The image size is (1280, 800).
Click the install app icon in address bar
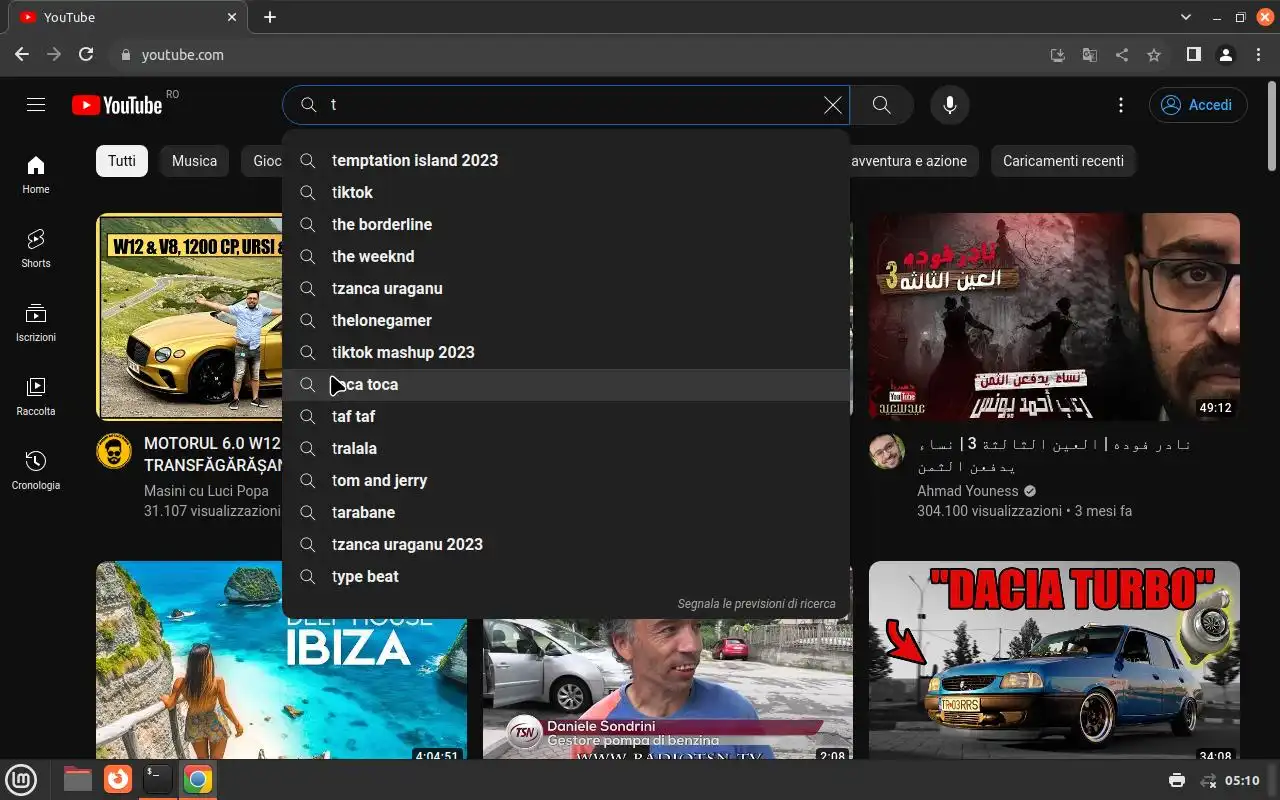coord(1058,55)
